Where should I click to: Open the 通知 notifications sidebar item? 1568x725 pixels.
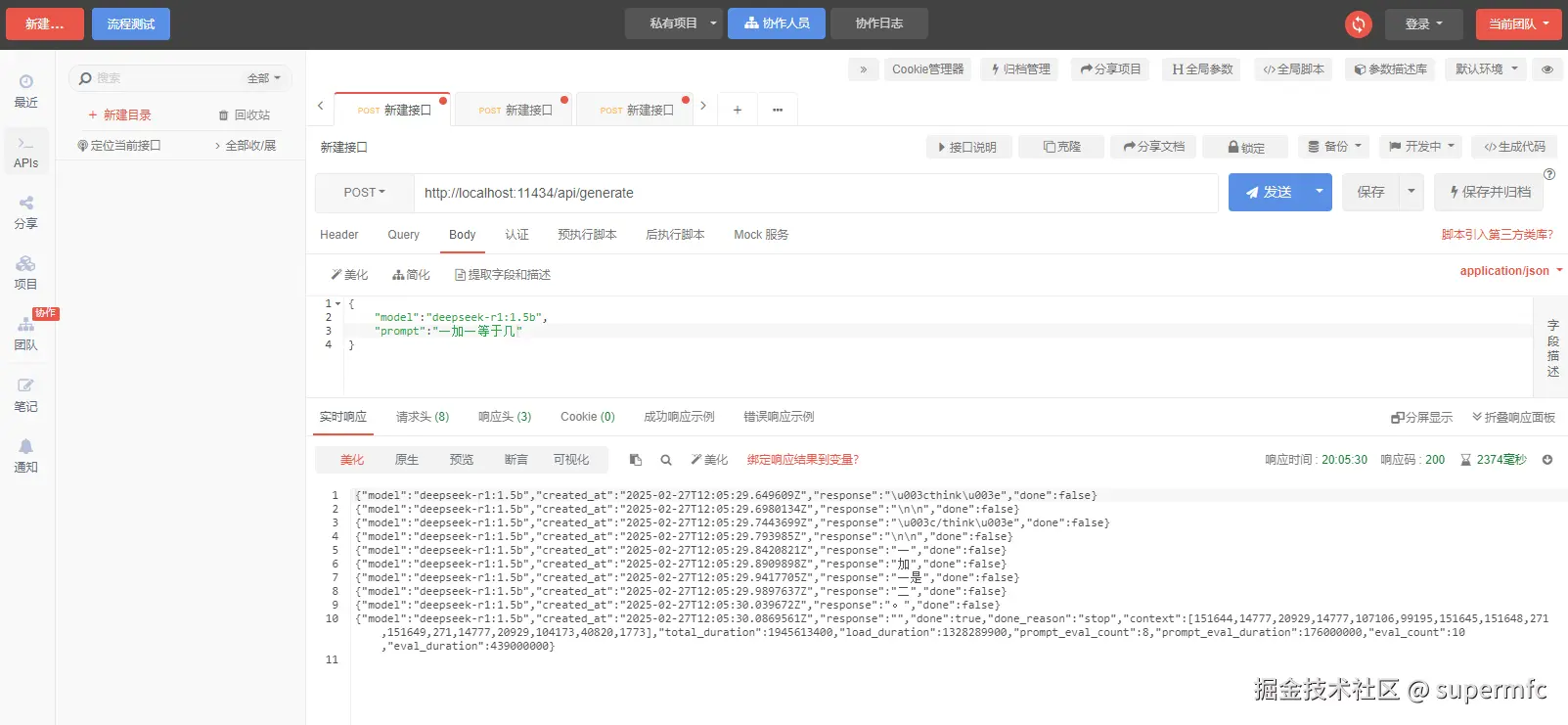coord(26,456)
